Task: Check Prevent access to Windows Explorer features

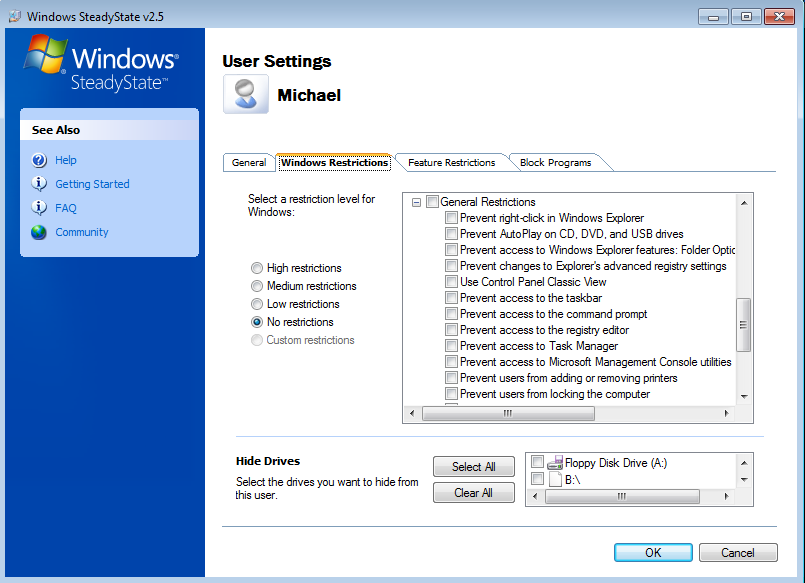Action: (x=451, y=250)
